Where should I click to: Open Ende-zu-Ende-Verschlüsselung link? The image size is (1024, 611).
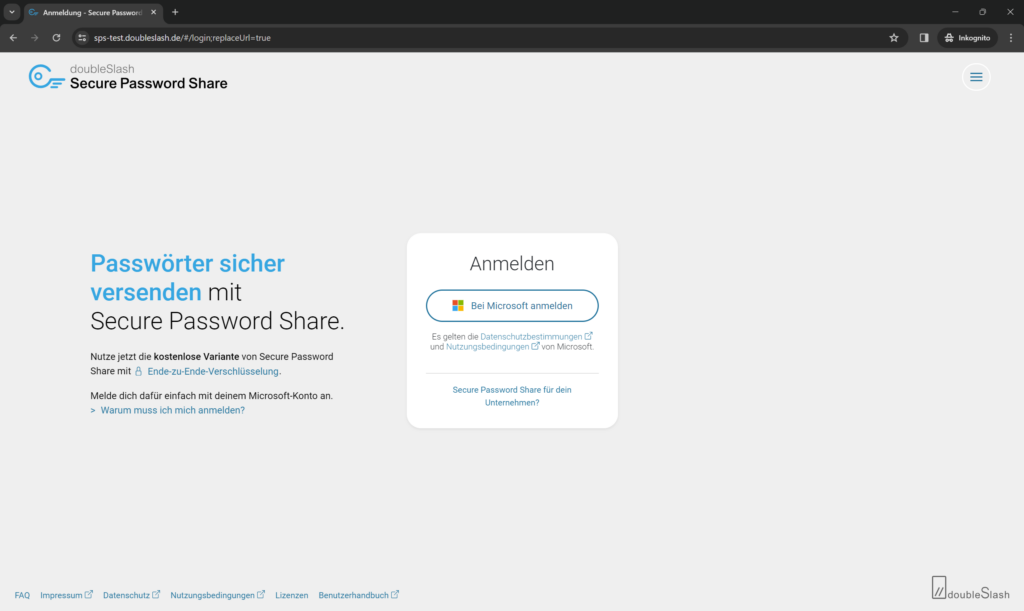point(214,371)
